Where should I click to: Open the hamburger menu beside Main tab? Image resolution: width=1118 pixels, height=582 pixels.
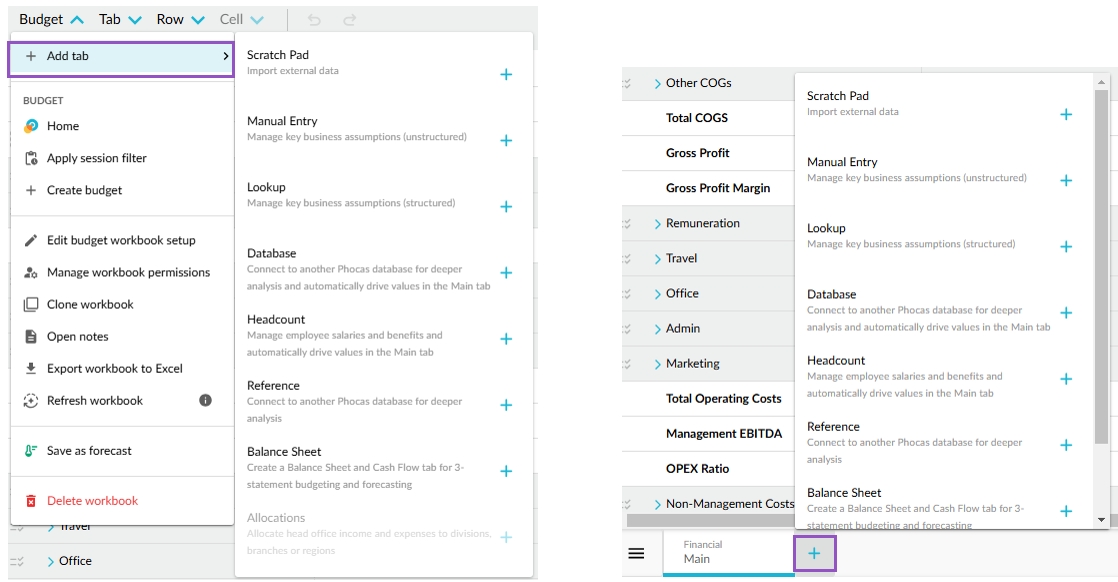click(x=636, y=554)
